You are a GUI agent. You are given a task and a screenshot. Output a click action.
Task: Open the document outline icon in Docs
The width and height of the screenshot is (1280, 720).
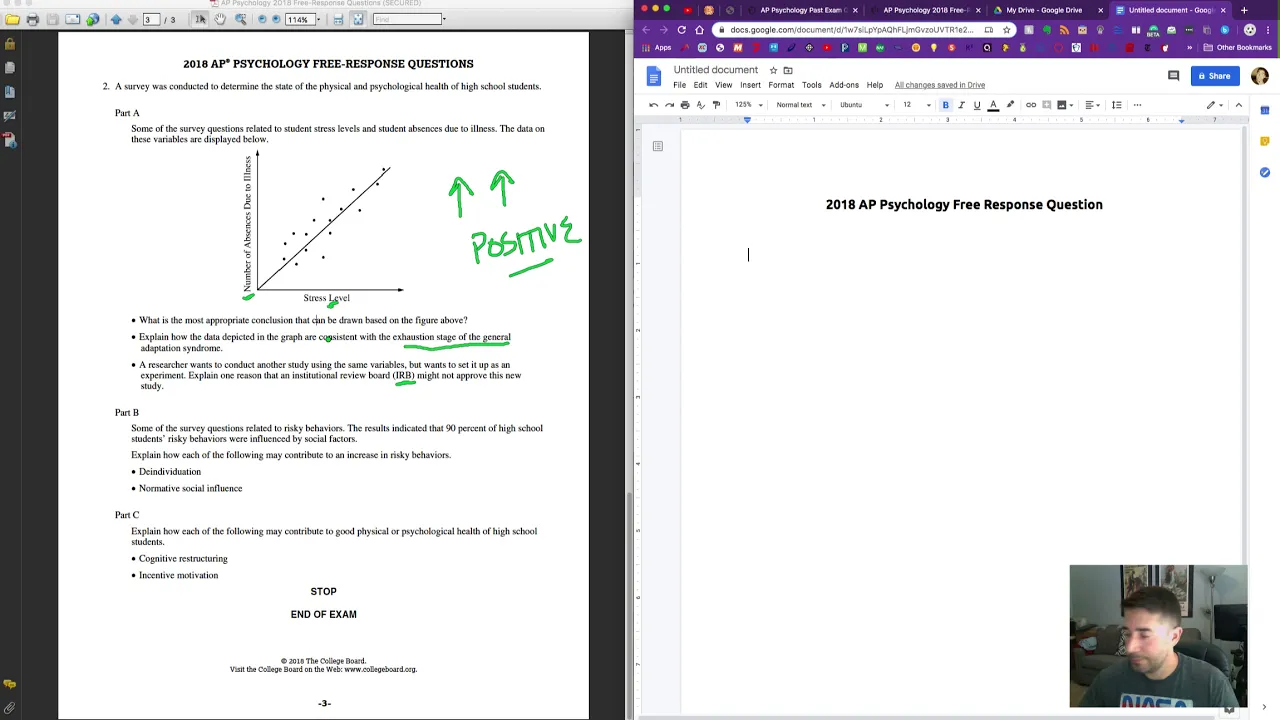pyautogui.click(x=658, y=146)
